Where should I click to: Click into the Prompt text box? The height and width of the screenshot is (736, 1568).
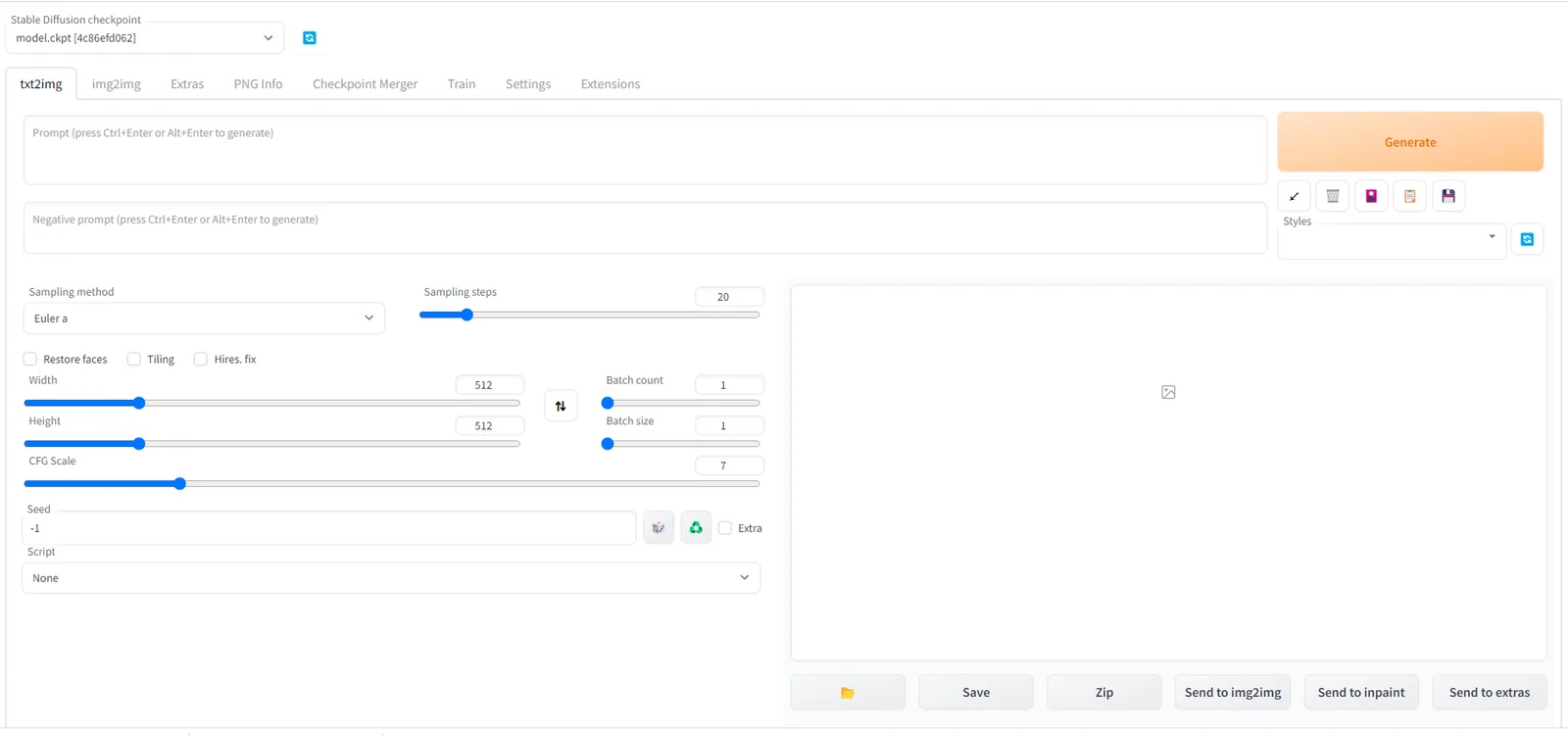(645, 150)
